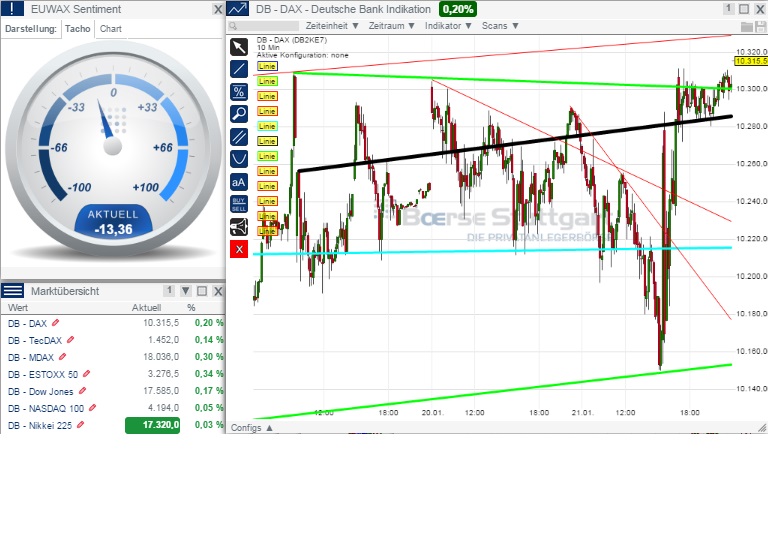The height and width of the screenshot is (538, 768).
Task: Select the aA text annotation tool
Action: (x=239, y=182)
